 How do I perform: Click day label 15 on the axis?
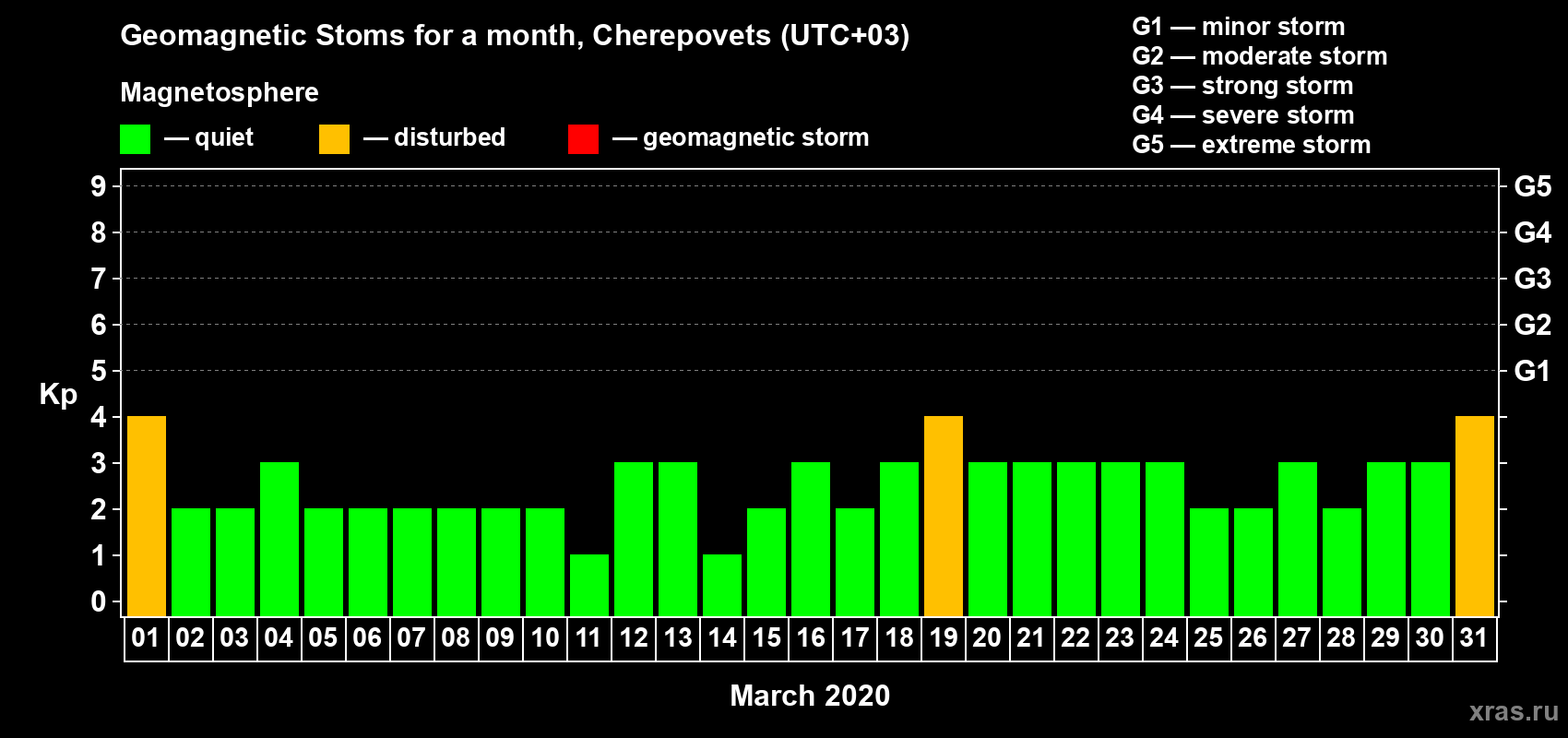[766, 637]
